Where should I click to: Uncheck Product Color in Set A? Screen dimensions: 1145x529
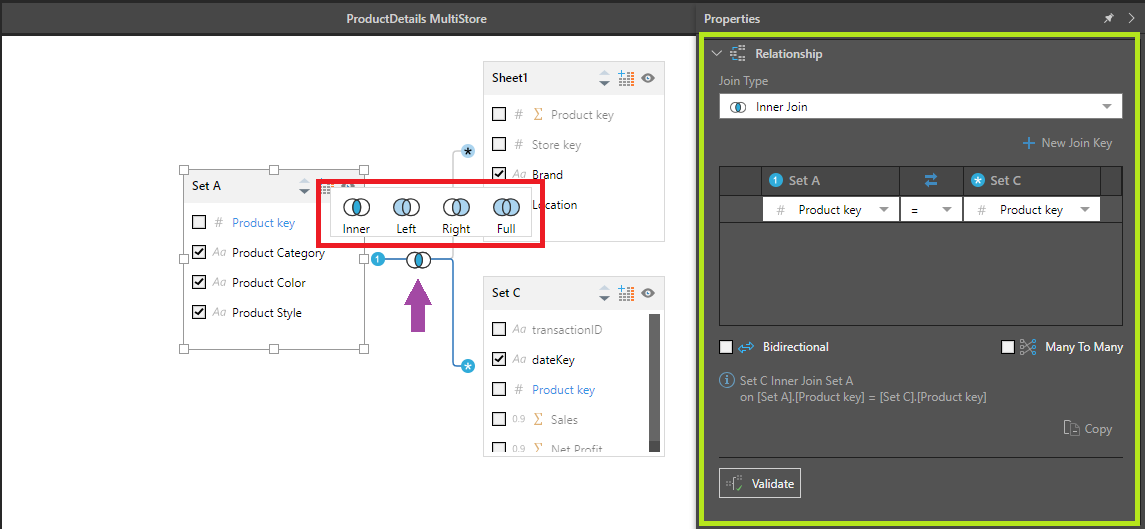point(199,282)
